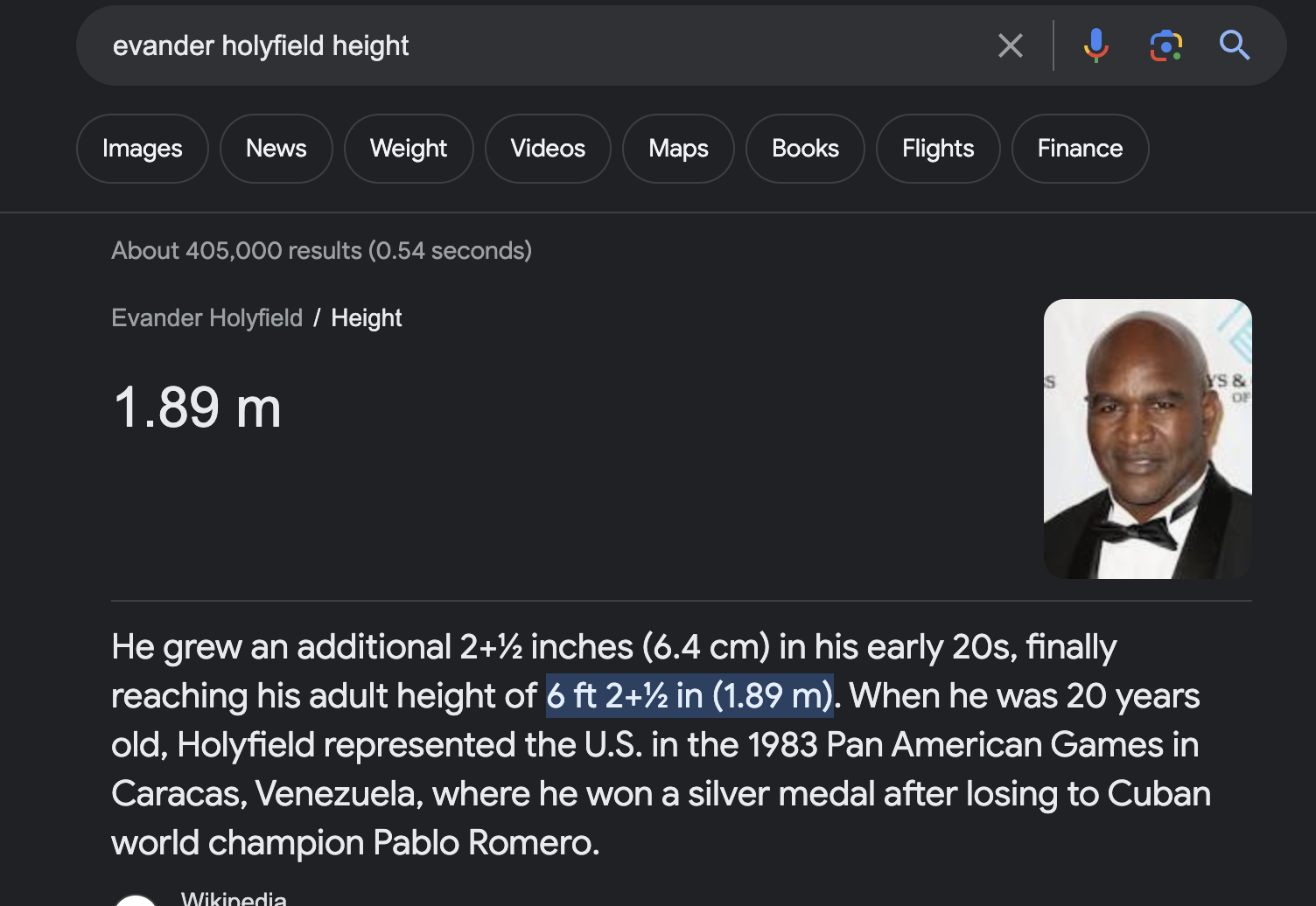Submit search using magnifying glass icon
The width and height of the screenshot is (1316, 906).
[x=1235, y=45]
